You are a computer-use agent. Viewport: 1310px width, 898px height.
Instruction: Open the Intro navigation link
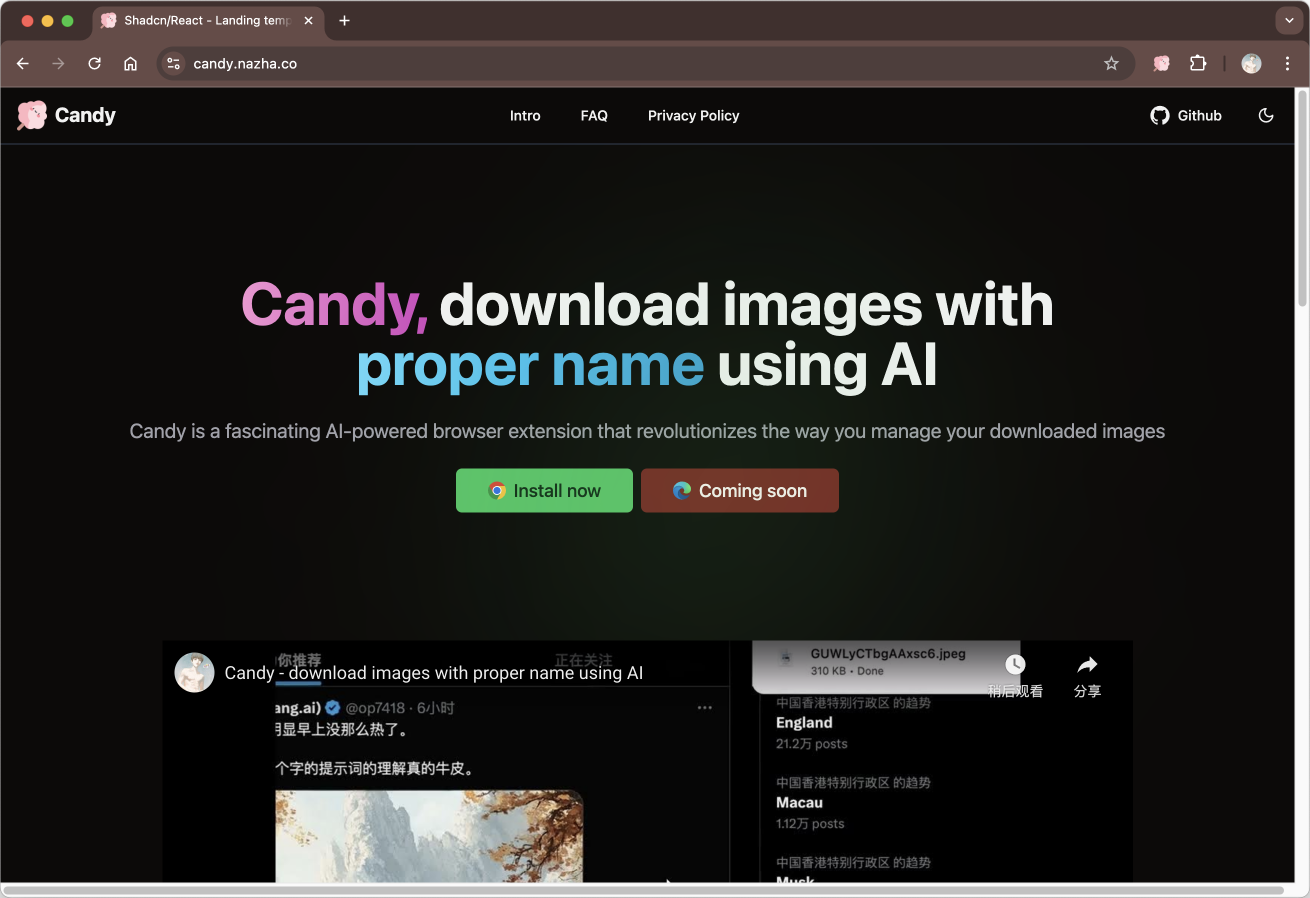click(x=525, y=116)
